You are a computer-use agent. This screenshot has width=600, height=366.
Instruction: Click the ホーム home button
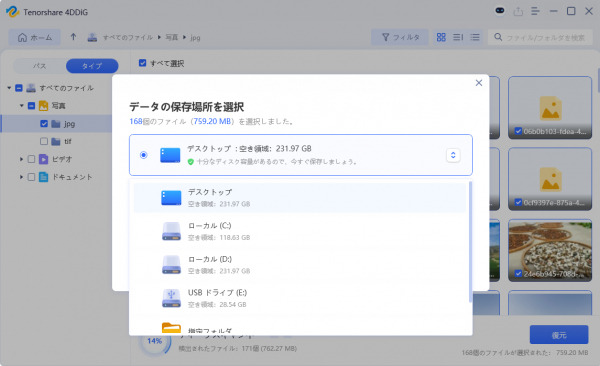coord(35,37)
